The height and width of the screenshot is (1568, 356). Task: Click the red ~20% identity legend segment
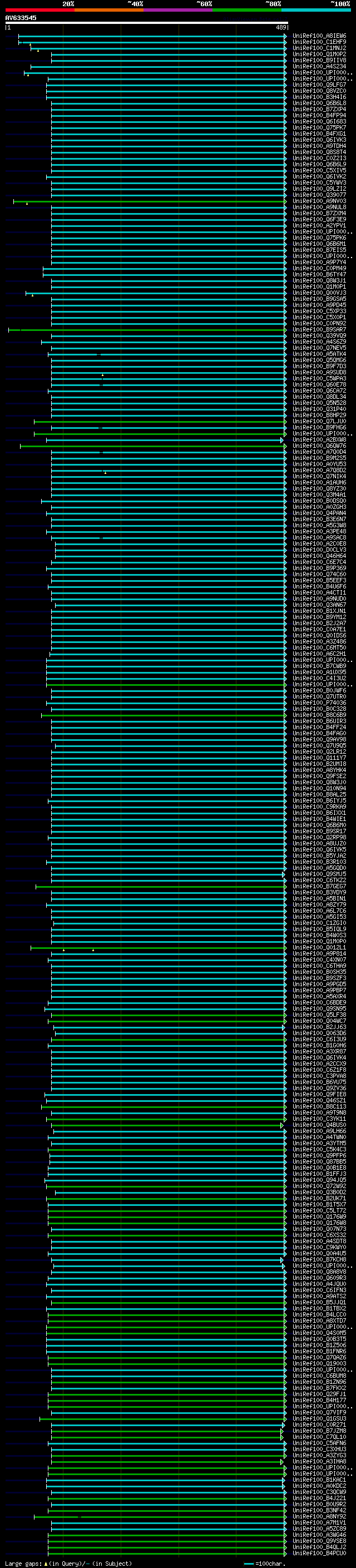pyautogui.click(x=39, y=10)
